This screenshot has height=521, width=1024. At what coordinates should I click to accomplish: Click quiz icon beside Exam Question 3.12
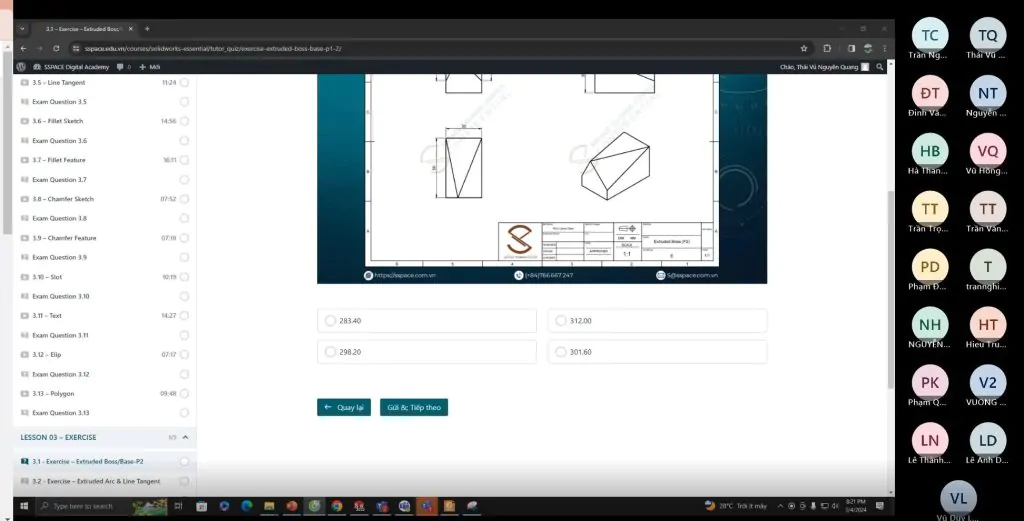point(25,374)
